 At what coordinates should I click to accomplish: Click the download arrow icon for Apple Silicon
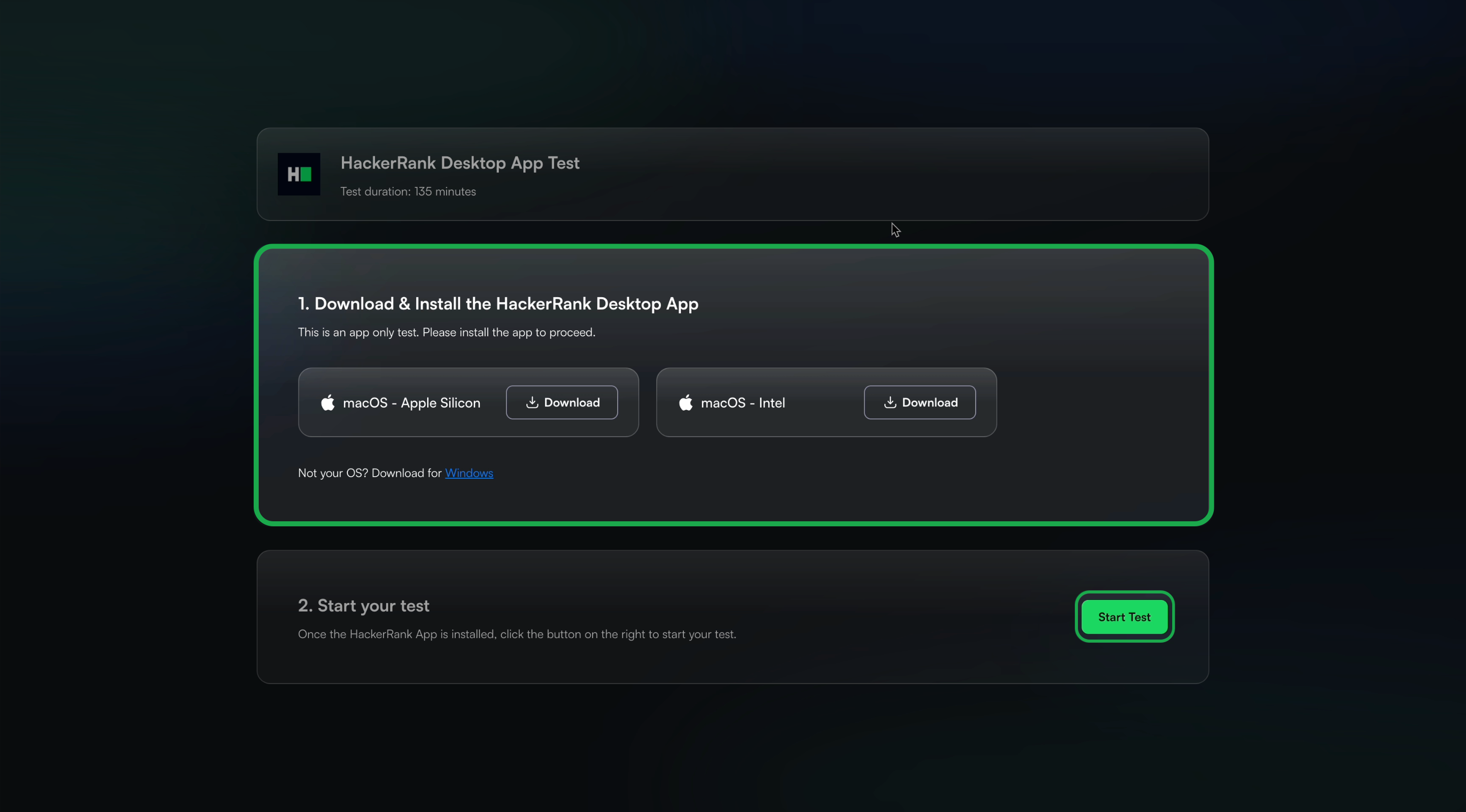click(x=531, y=402)
